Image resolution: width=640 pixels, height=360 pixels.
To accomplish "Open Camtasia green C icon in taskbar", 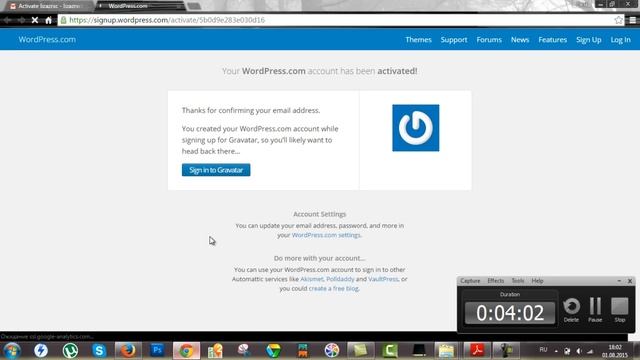I will (x=390, y=351).
